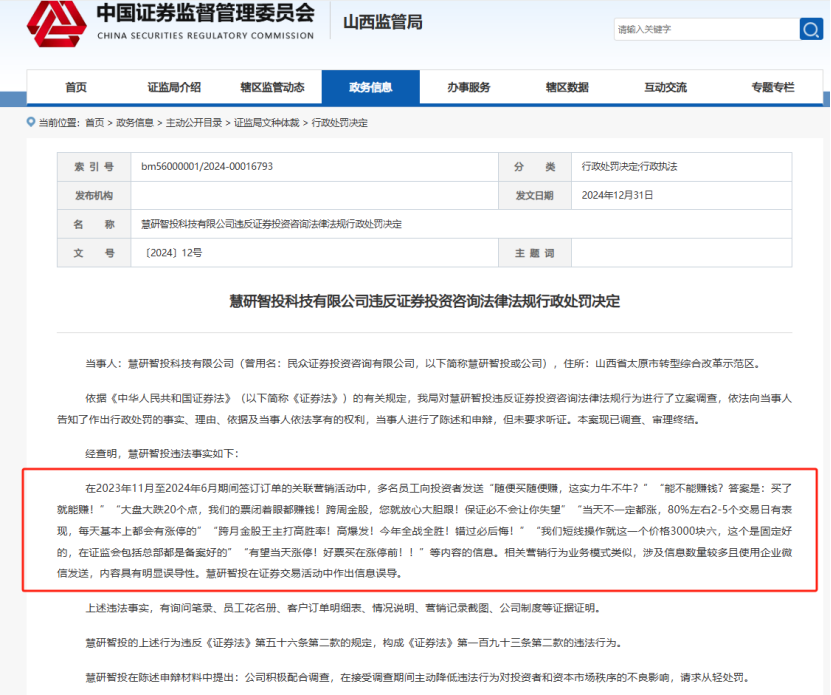Click the blue search magnifier icon
831x695 pixels.
810,29
